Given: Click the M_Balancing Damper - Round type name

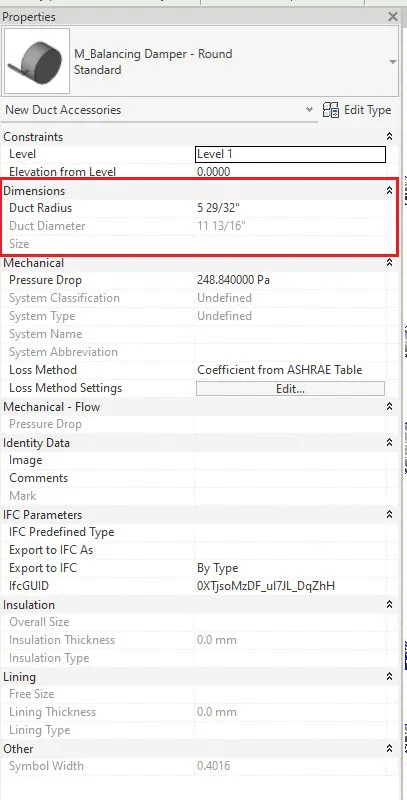Looking at the screenshot, I should click(x=153, y=54).
